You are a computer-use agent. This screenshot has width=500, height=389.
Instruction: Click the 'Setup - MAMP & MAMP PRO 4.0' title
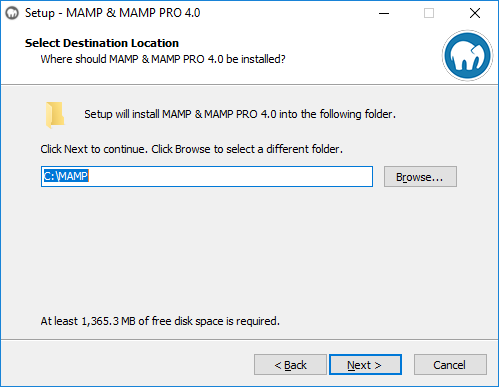[112, 13]
